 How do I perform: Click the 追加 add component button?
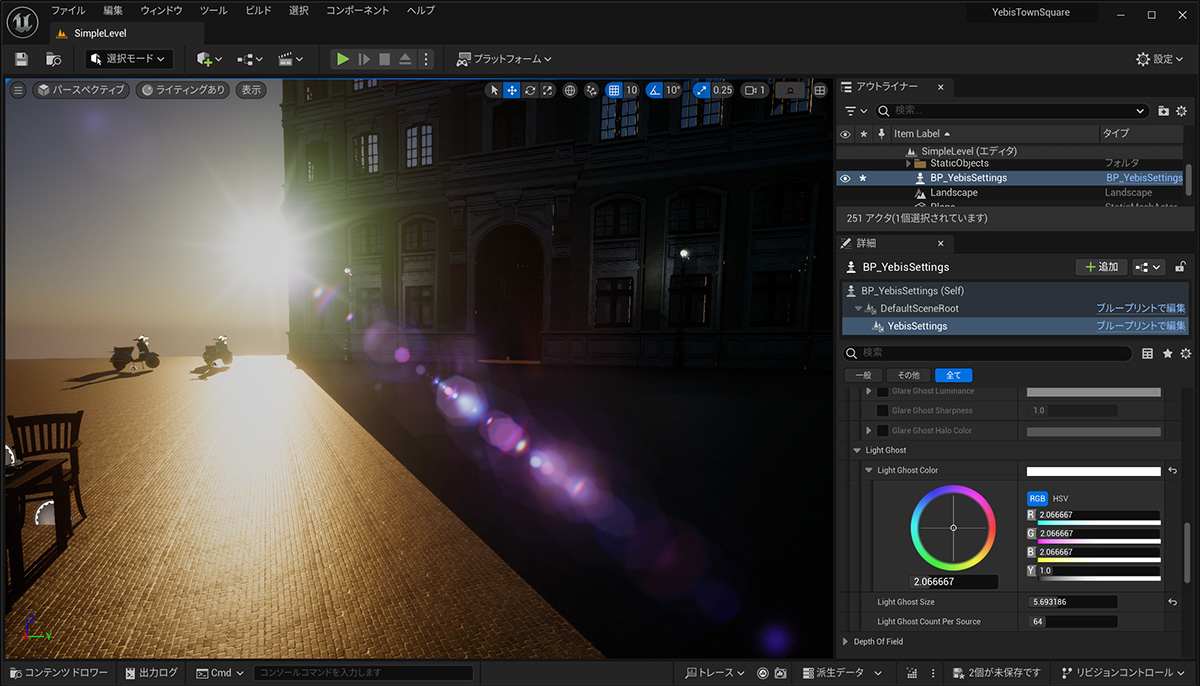(x=1101, y=267)
